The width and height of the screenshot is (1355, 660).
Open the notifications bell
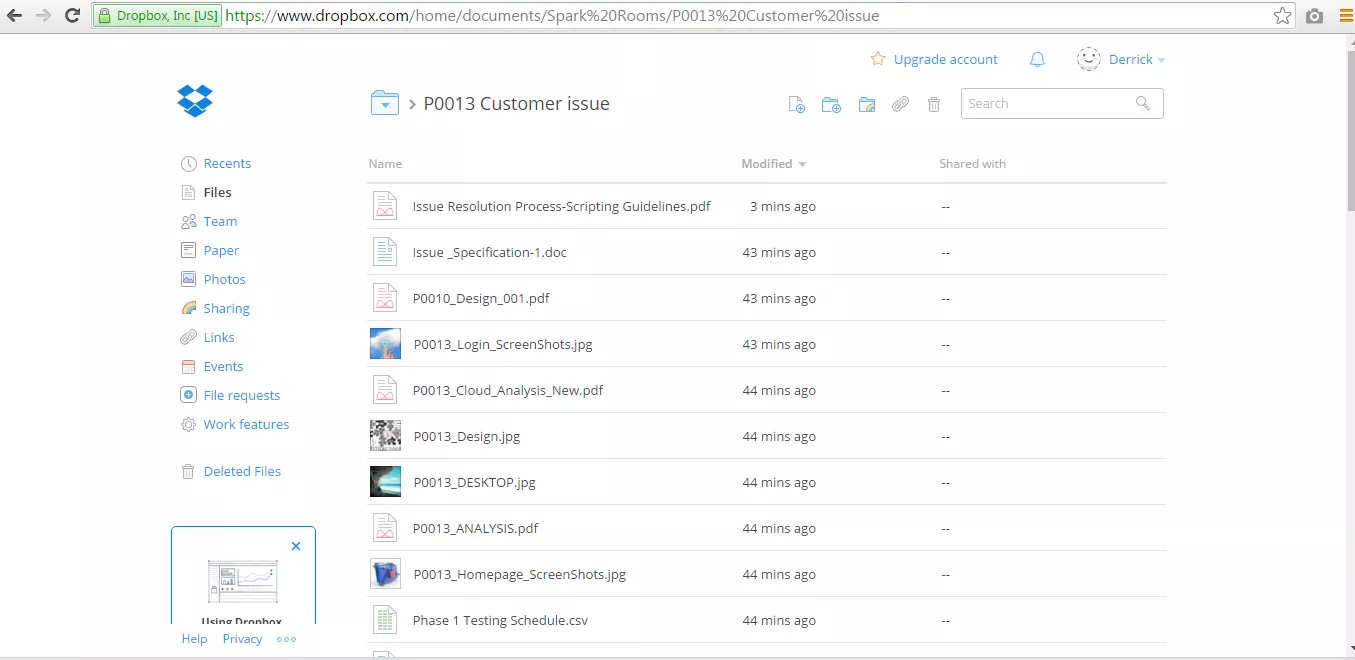coord(1037,59)
